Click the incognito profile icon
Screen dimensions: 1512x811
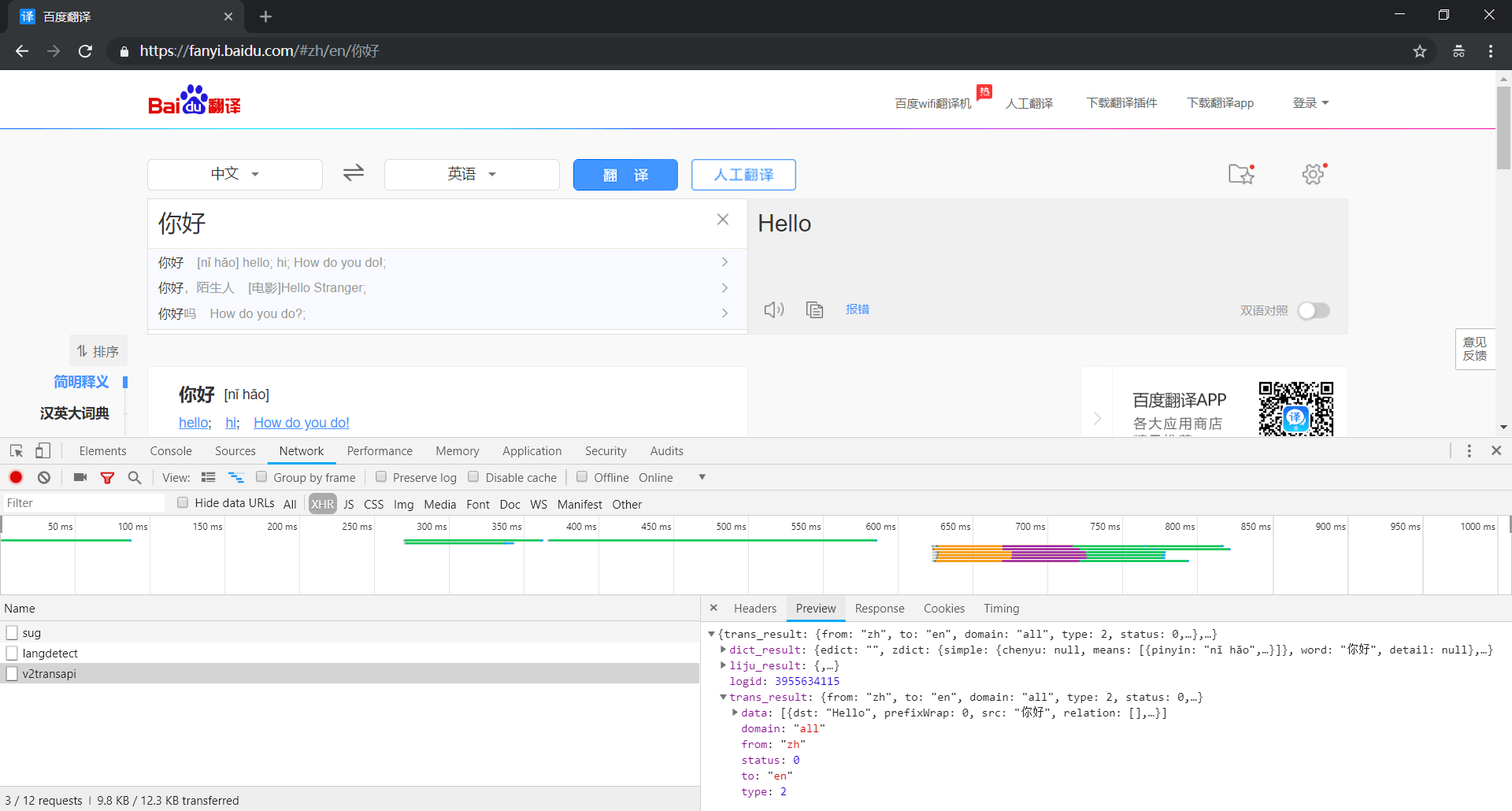tap(1458, 51)
